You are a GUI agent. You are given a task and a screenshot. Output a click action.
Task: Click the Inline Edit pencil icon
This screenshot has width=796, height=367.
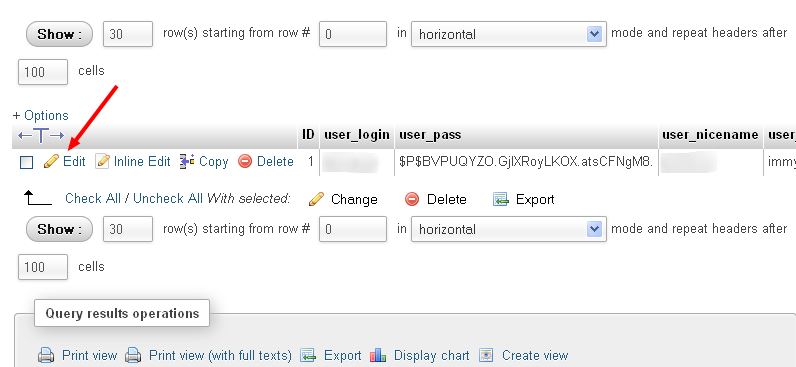click(103, 161)
